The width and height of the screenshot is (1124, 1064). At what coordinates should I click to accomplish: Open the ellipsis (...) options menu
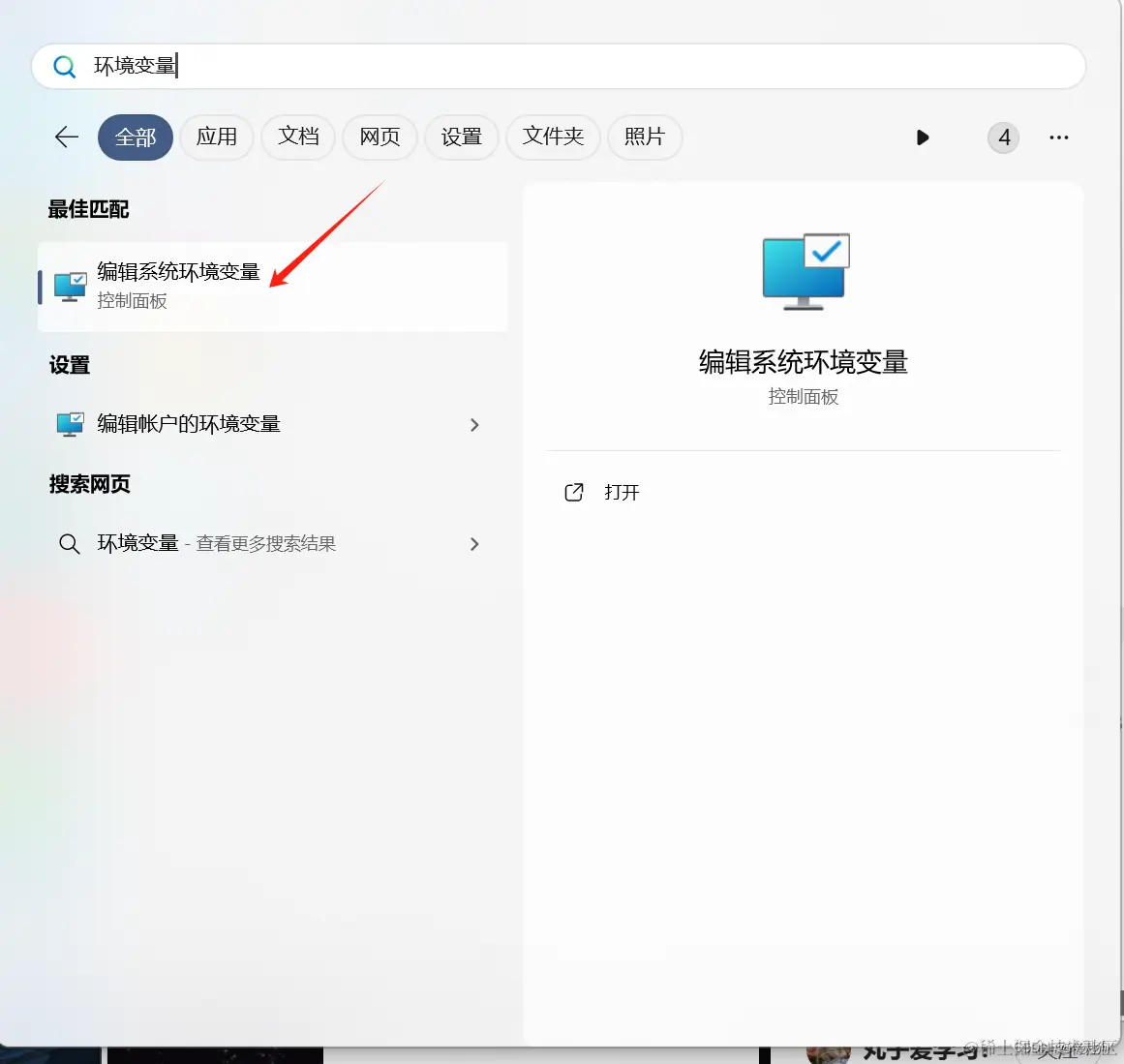coord(1058,137)
